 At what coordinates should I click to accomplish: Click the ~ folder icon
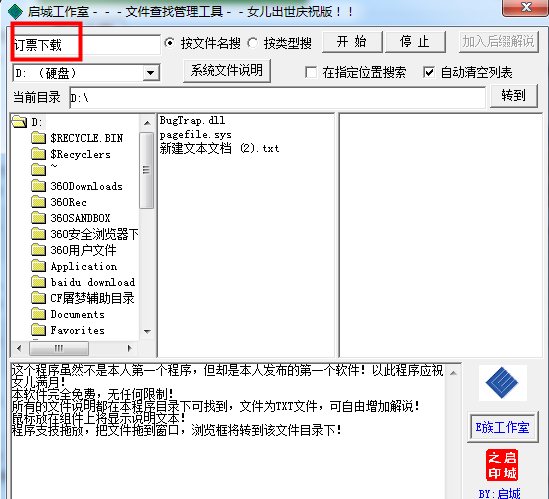[38, 170]
